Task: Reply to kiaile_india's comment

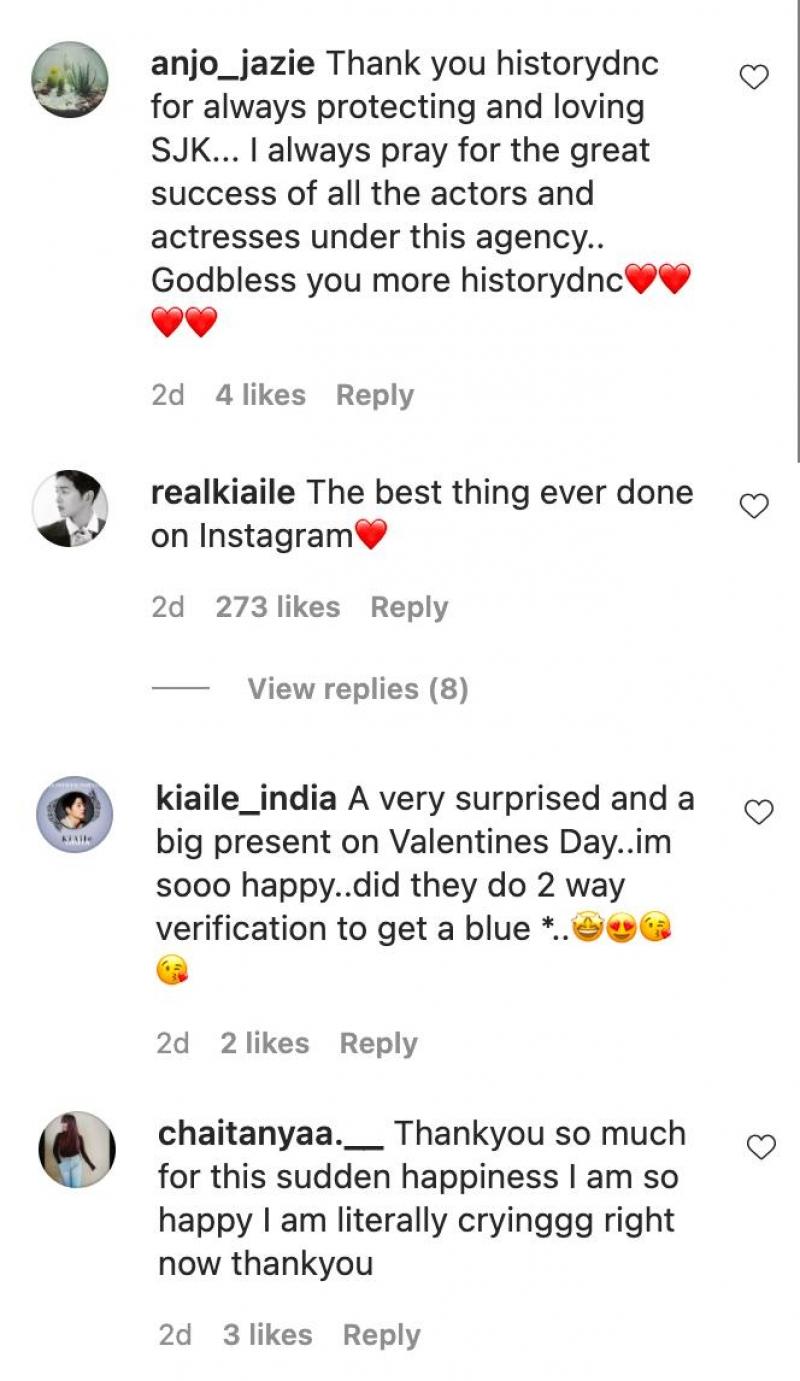Action: coord(378,1043)
